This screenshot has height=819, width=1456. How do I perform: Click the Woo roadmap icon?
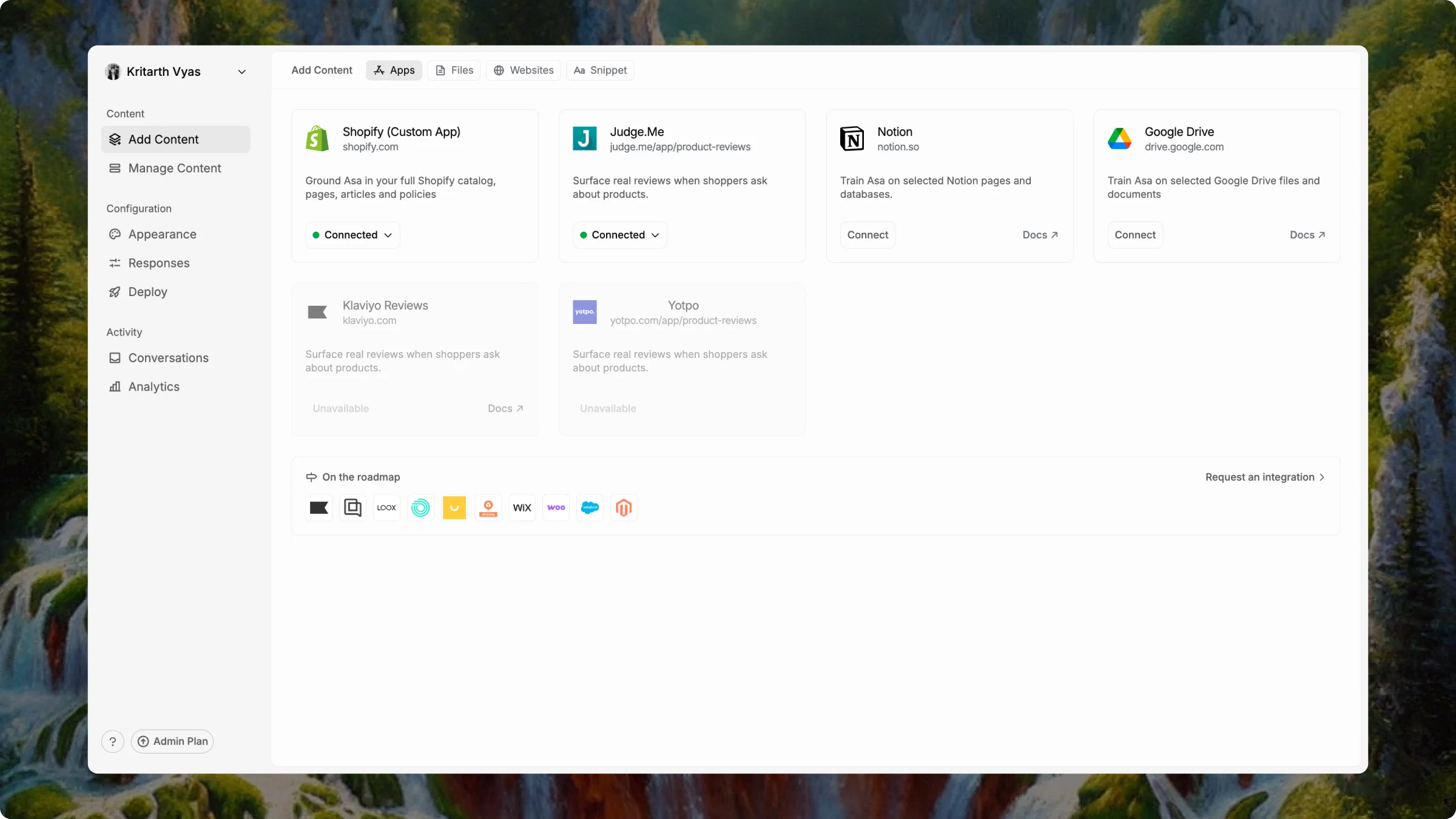pos(556,508)
